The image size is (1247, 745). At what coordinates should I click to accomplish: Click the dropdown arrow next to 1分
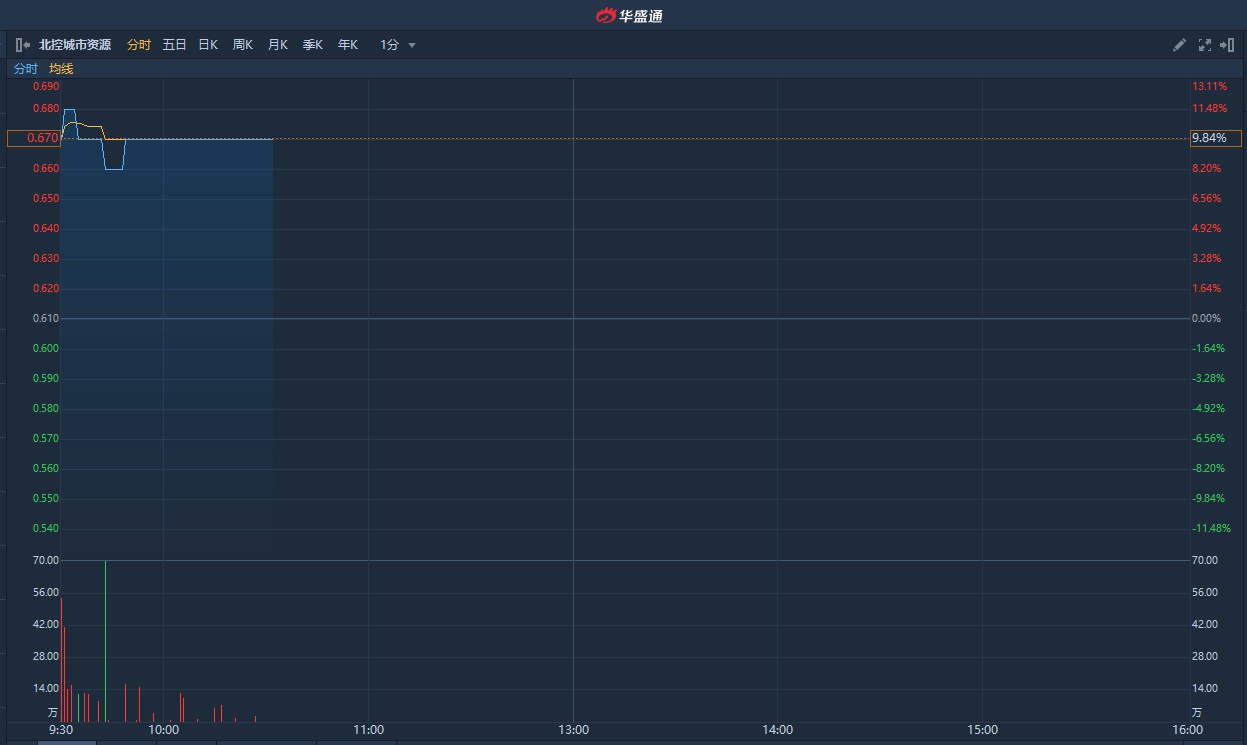[x=412, y=45]
